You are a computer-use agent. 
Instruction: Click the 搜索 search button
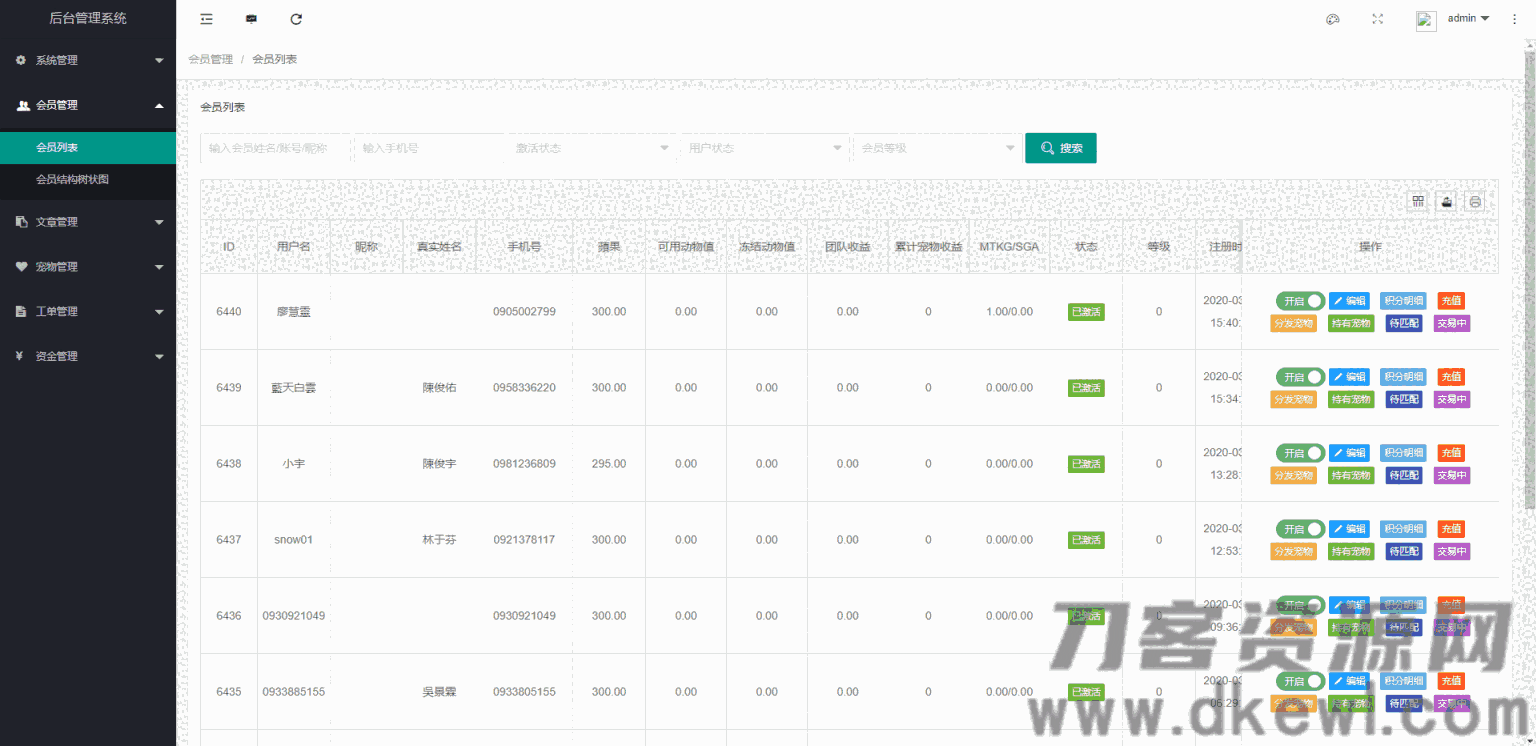point(1060,147)
